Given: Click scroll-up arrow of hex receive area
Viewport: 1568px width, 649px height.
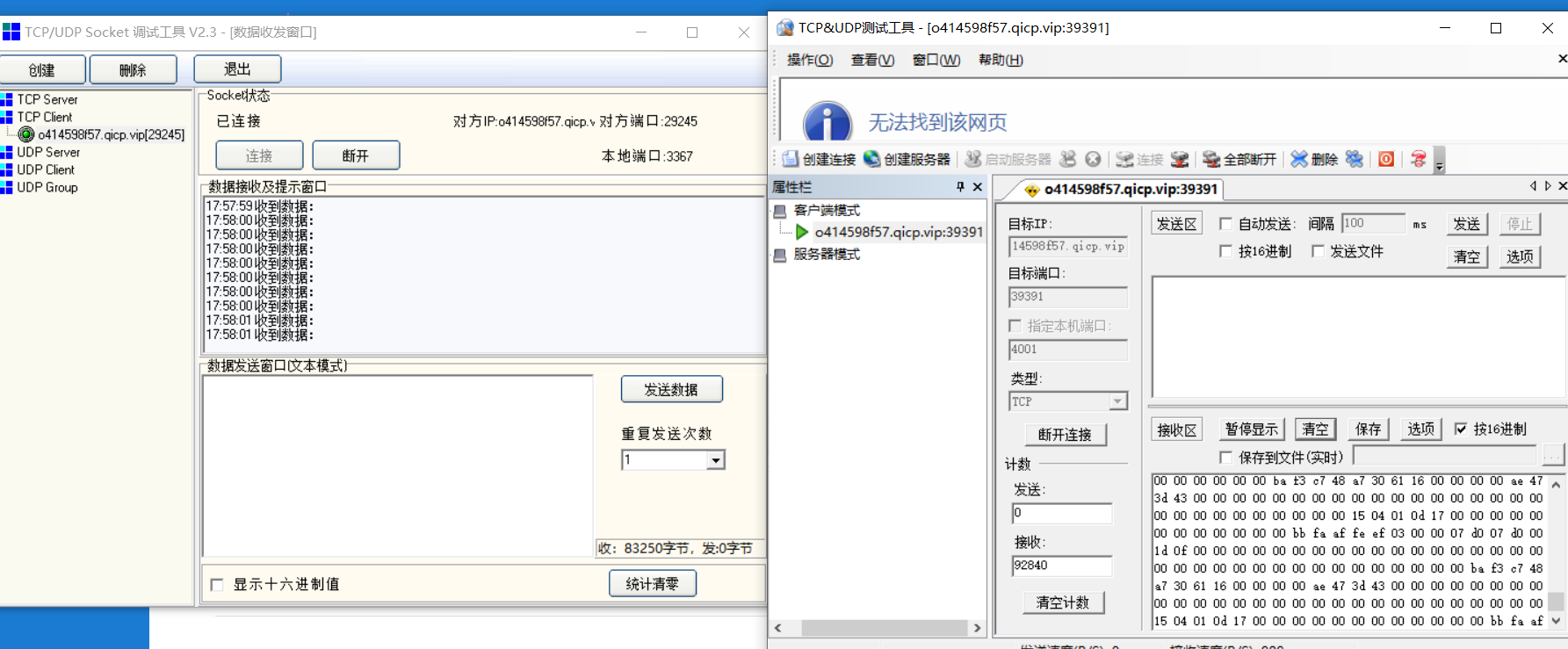Looking at the screenshot, I should click(x=1557, y=484).
